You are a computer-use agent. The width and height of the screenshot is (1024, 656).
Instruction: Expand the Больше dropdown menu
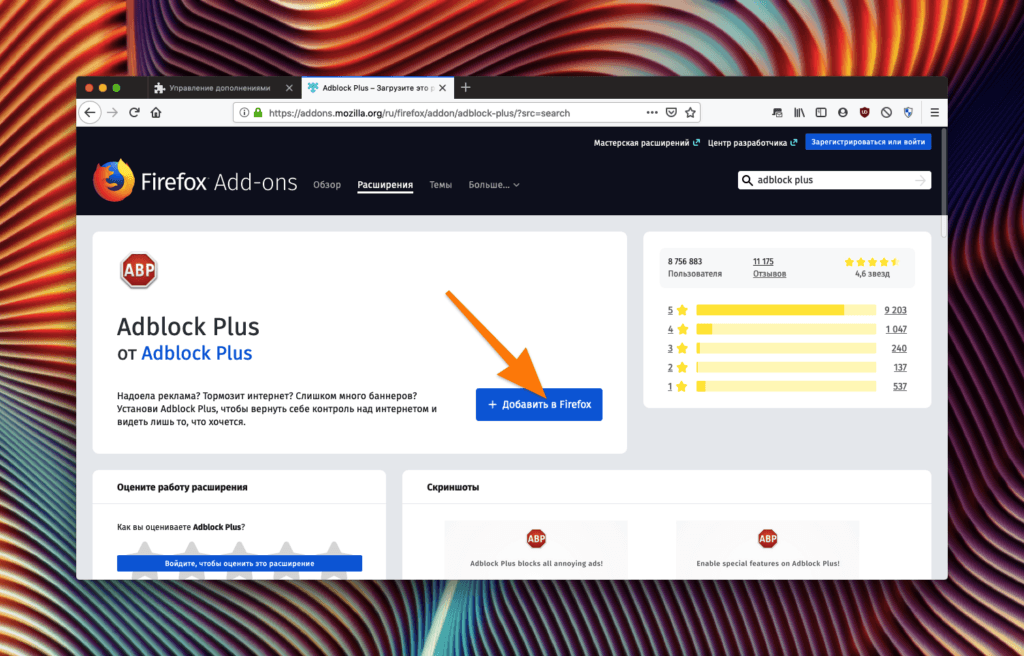(x=494, y=185)
